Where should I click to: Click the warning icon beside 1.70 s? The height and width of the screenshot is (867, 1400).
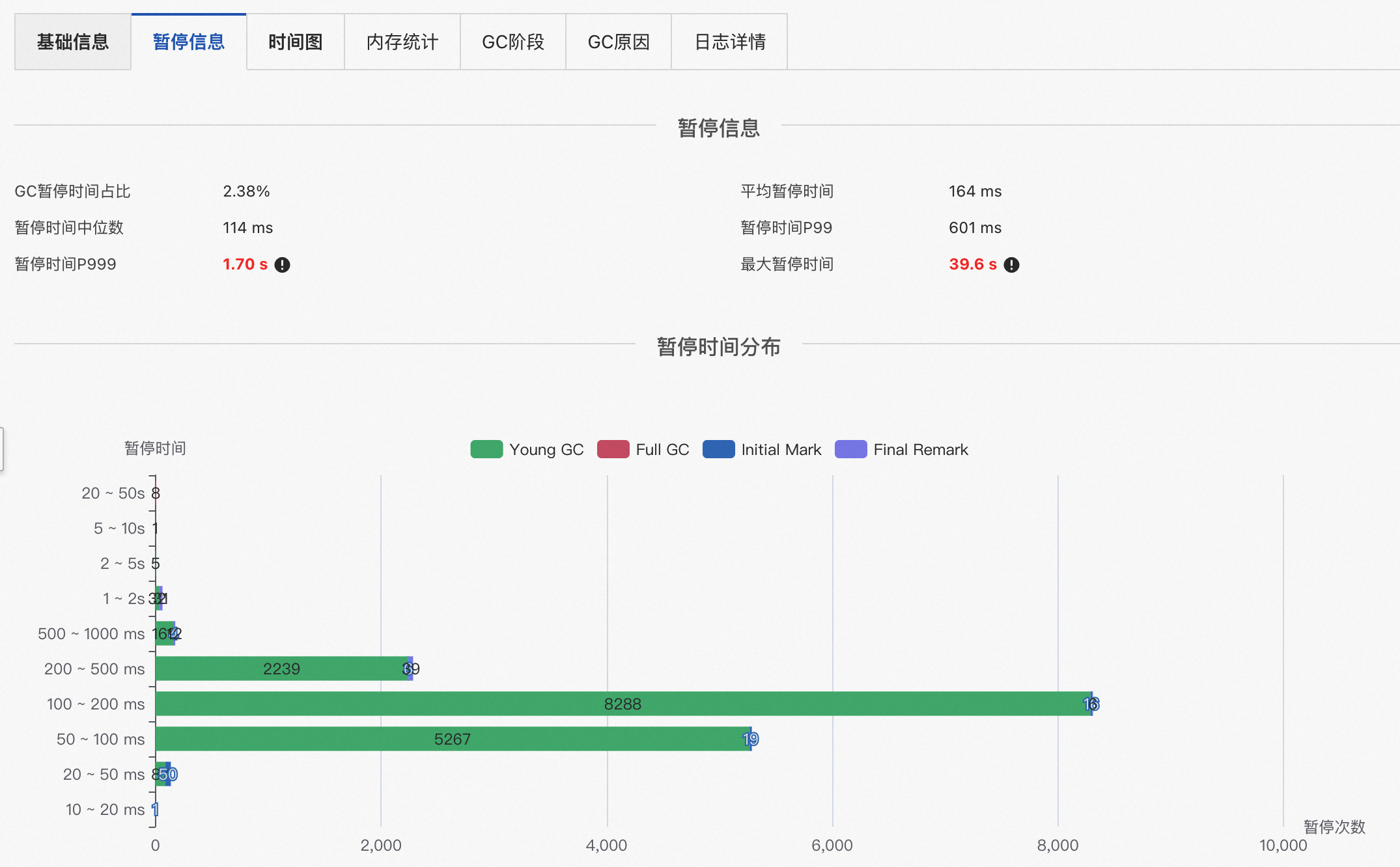[x=282, y=264]
